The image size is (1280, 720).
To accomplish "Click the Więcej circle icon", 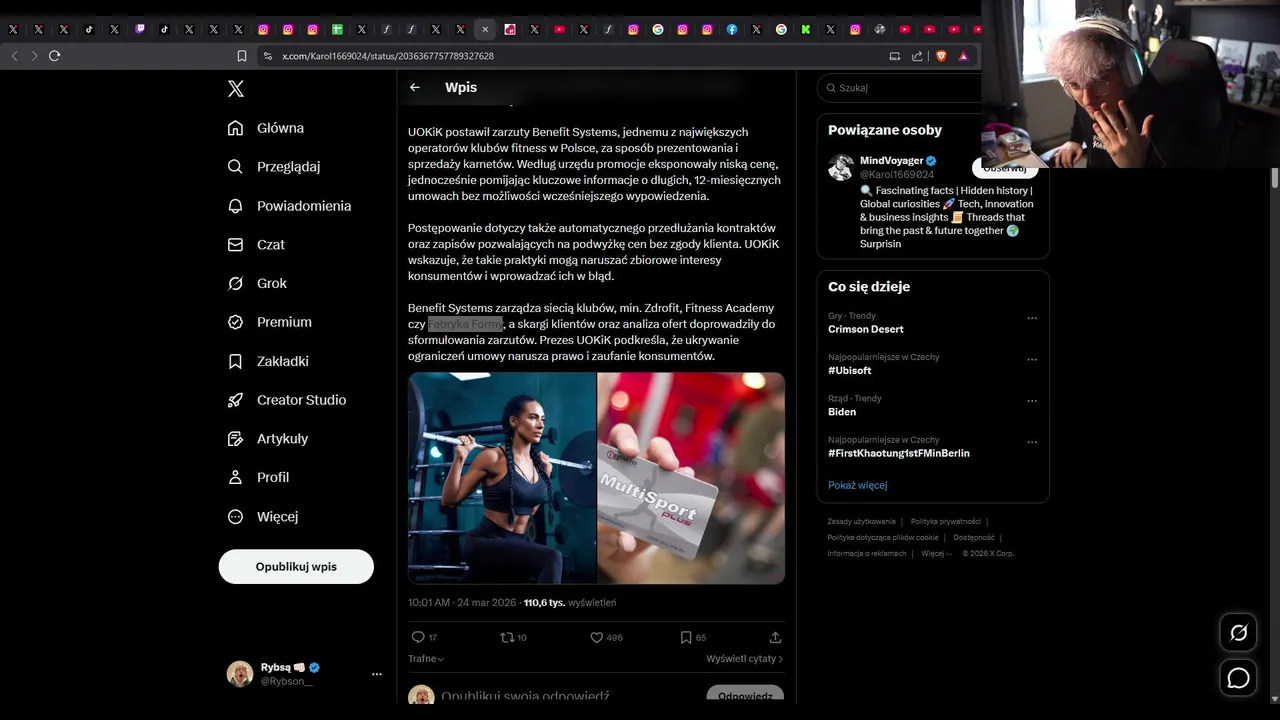I will click(236, 517).
